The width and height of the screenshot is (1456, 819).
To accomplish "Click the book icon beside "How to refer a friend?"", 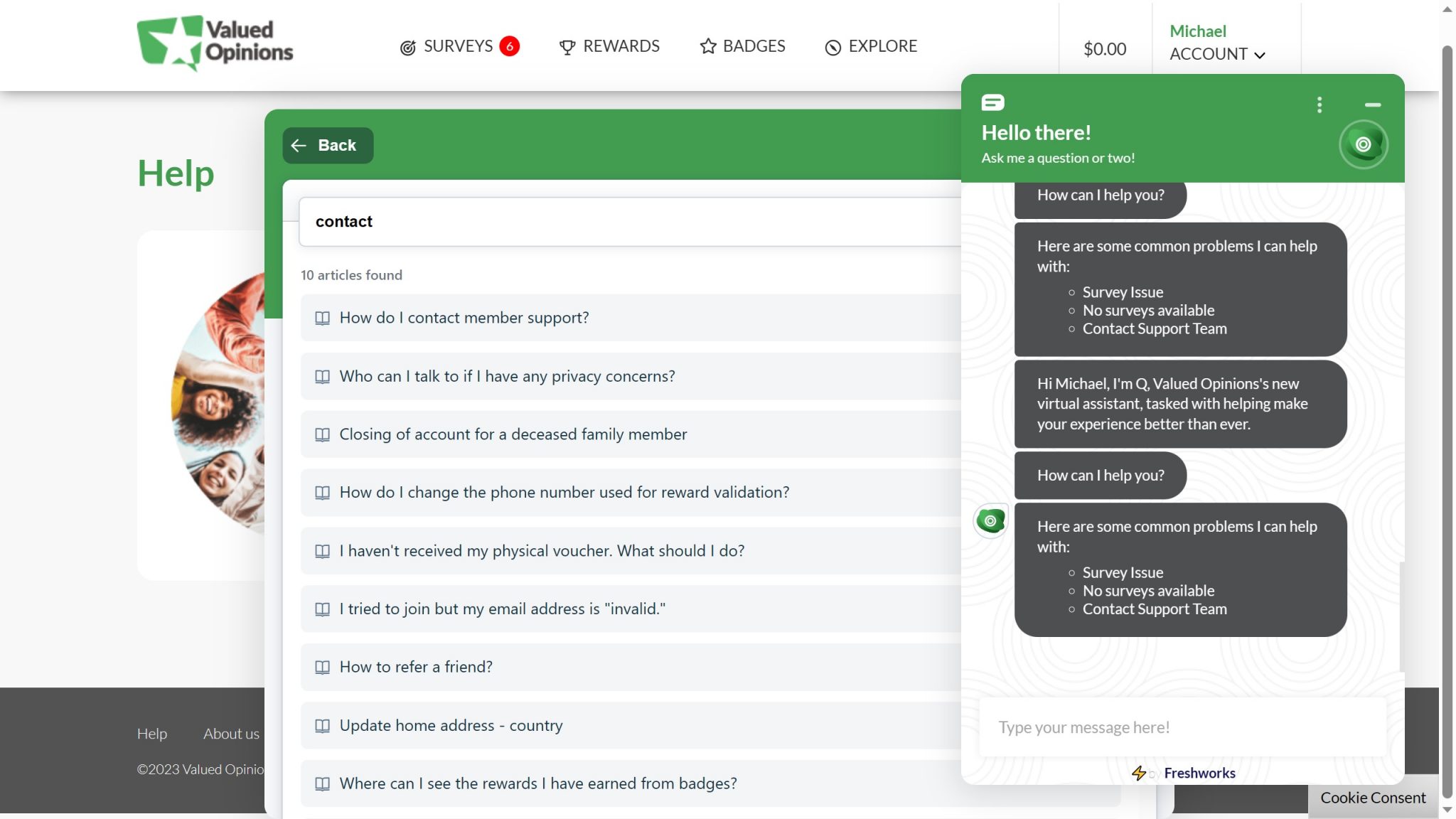I will (323, 667).
